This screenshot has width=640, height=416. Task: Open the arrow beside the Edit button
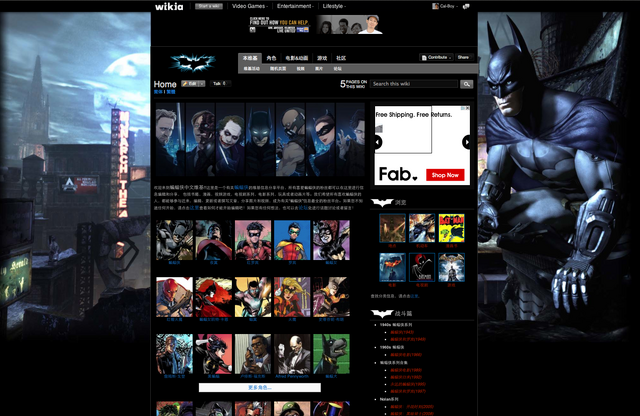tap(202, 84)
